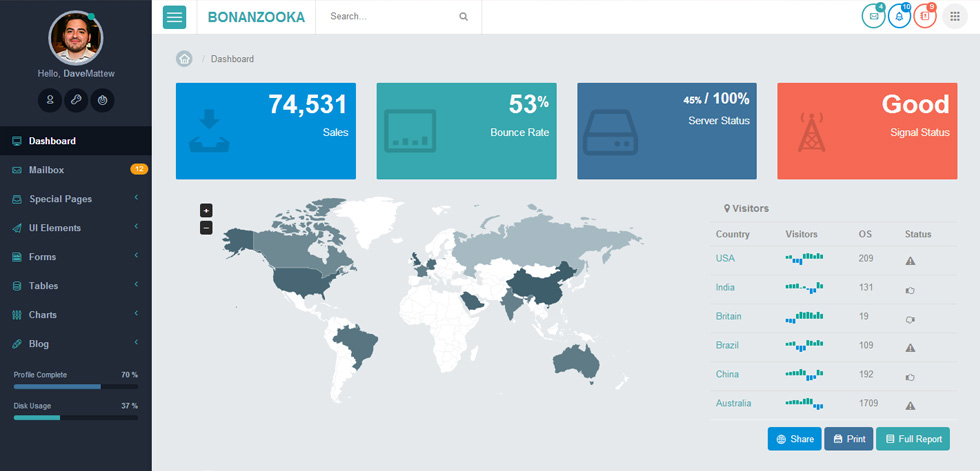
Task: Click the drive icon on Server Status card
Action: click(x=610, y=132)
